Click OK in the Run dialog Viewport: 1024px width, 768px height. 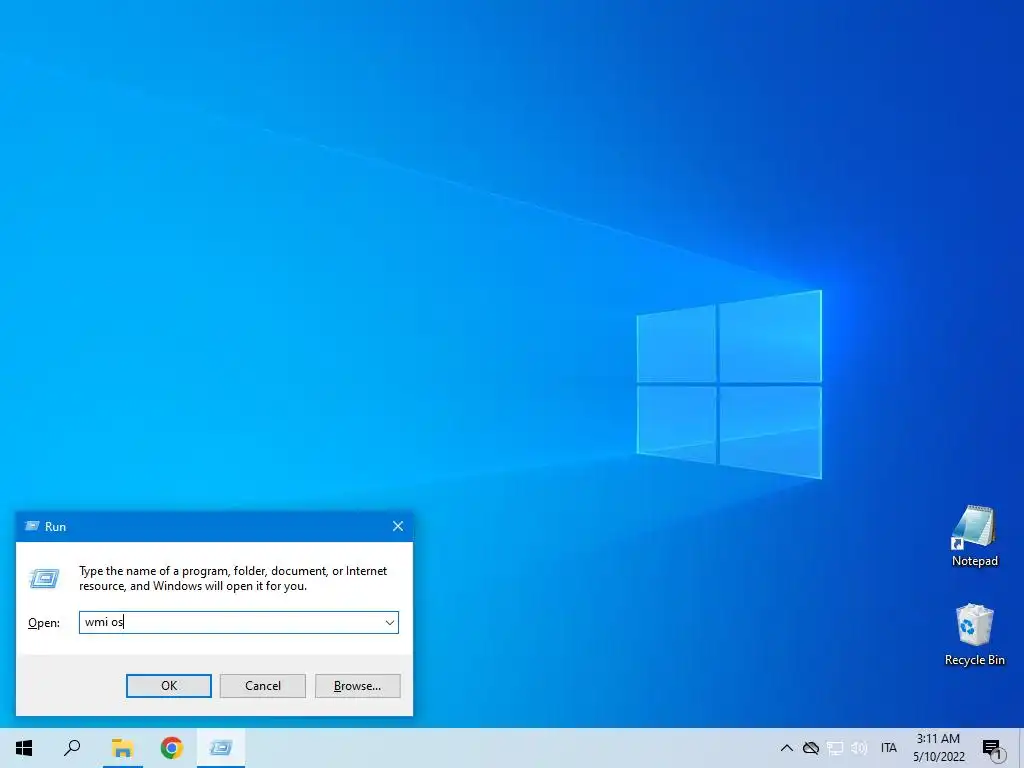pos(168,686)
